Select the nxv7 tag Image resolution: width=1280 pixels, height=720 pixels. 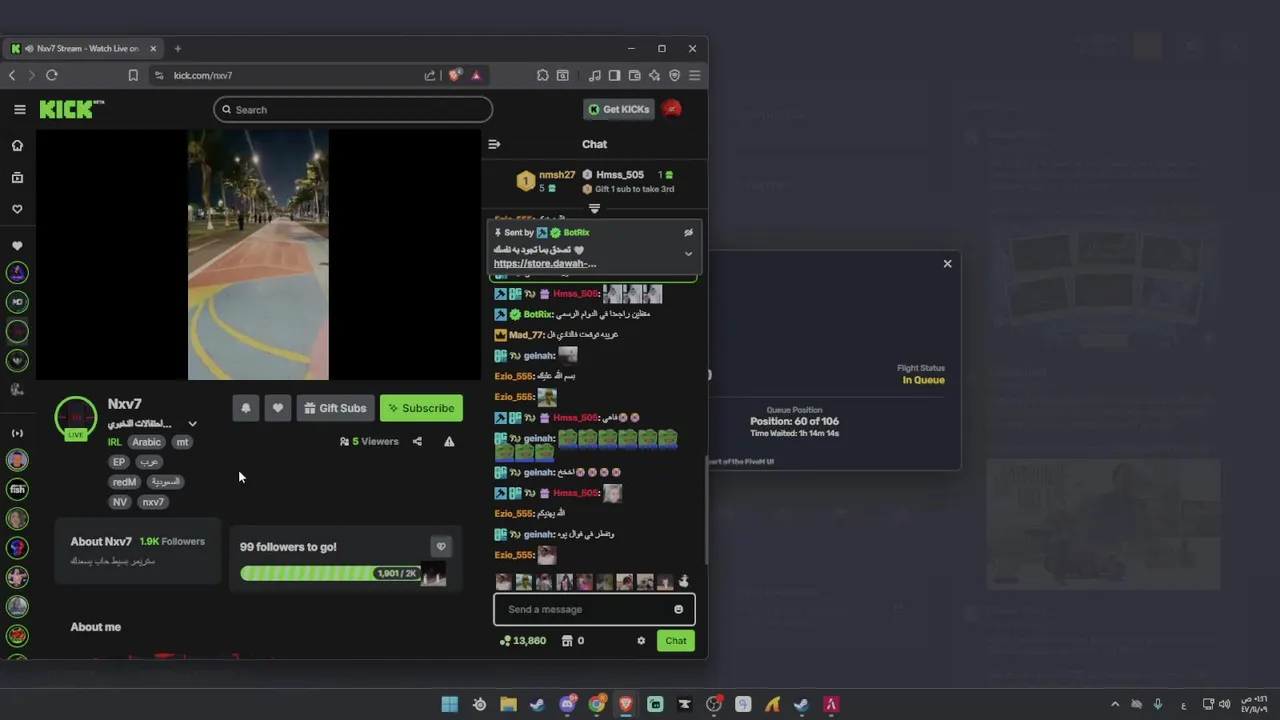pos(153,502)
